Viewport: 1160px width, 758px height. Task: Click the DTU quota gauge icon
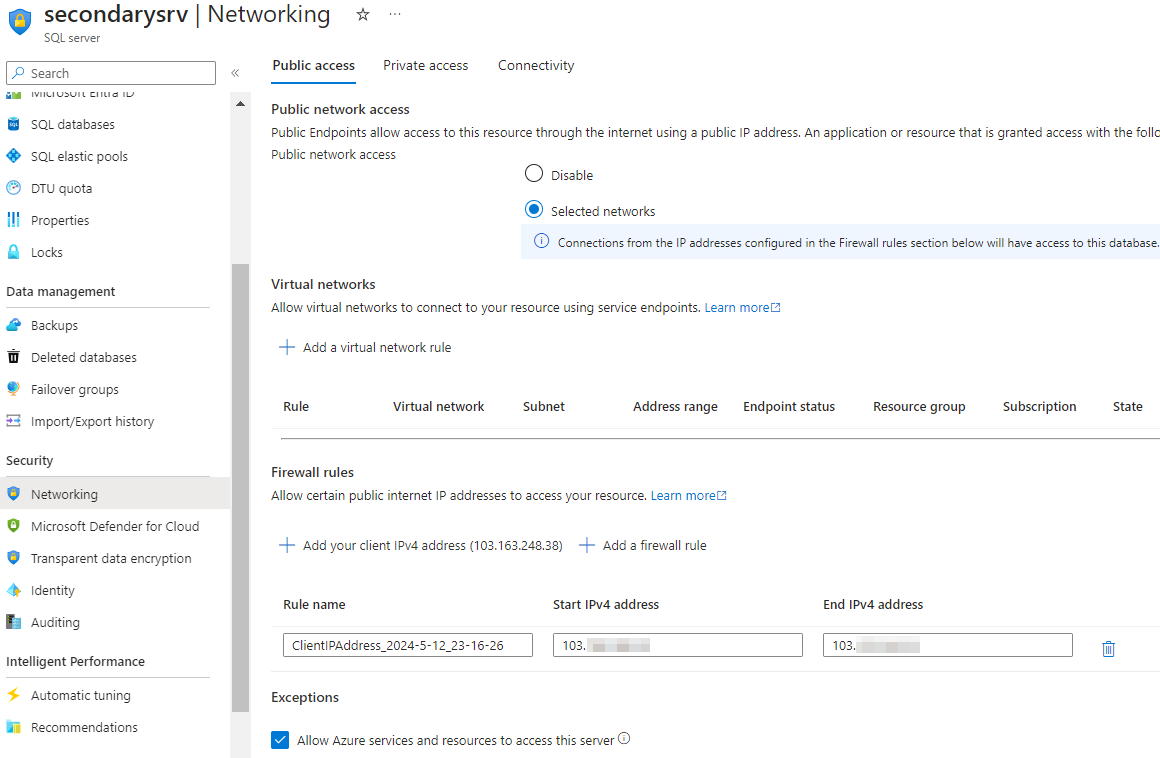click(13, 188)
